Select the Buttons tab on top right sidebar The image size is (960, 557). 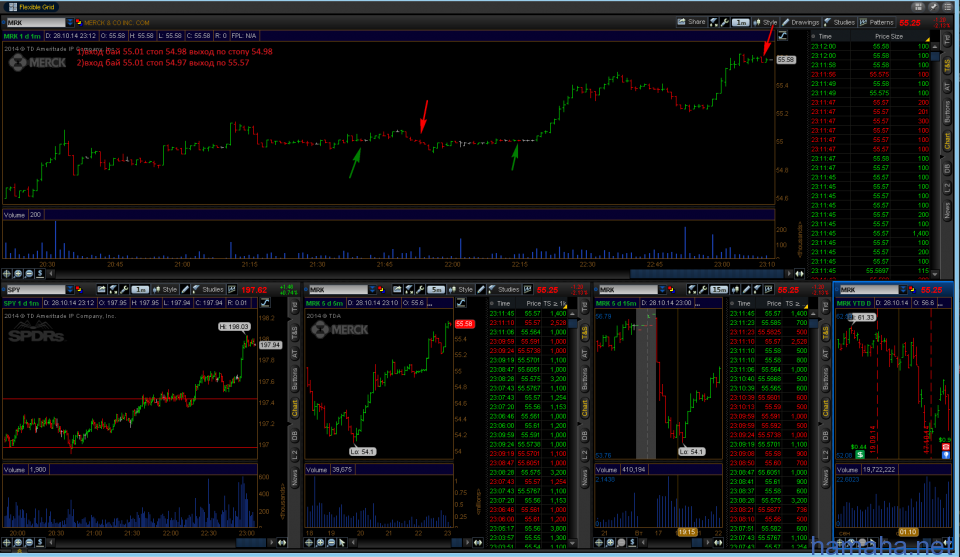[947, 112]
